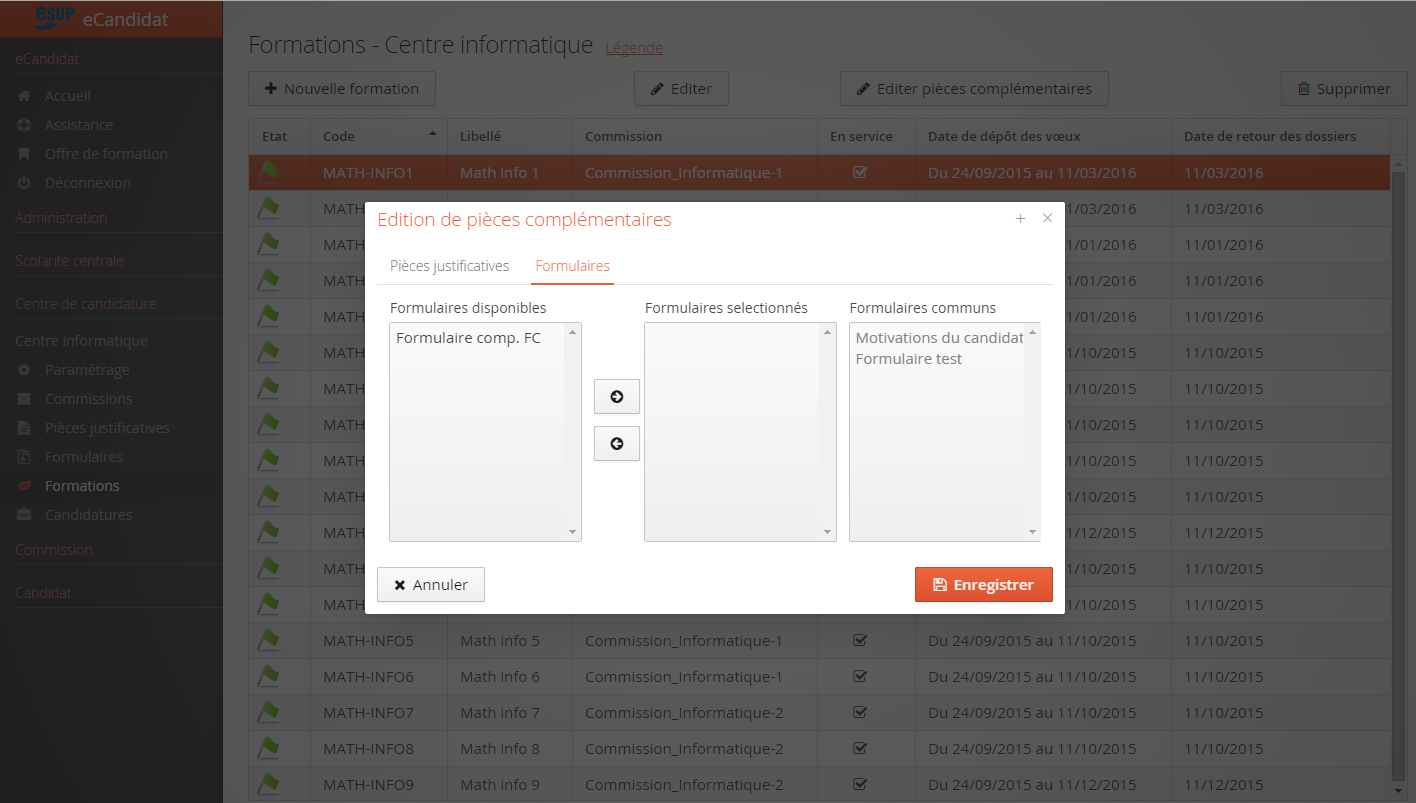Click the Paramétrage gear icon in sidebar
The height and width of the screenshot is (803, 1416).
[x=25, y=370]
